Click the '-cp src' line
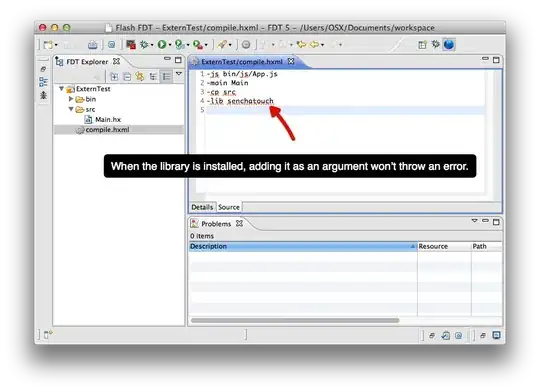This screenshot has height=392, width=540. click(221, 92)
